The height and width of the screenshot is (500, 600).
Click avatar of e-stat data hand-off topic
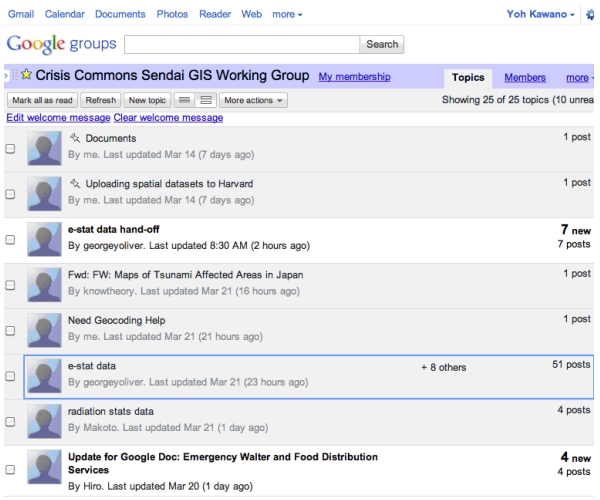(x=45, y=238)
